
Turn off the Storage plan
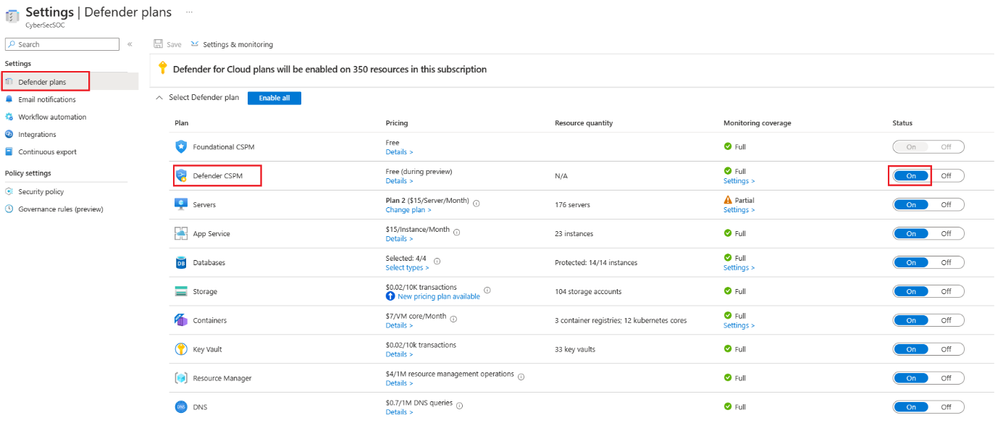[x=946, y=292]
